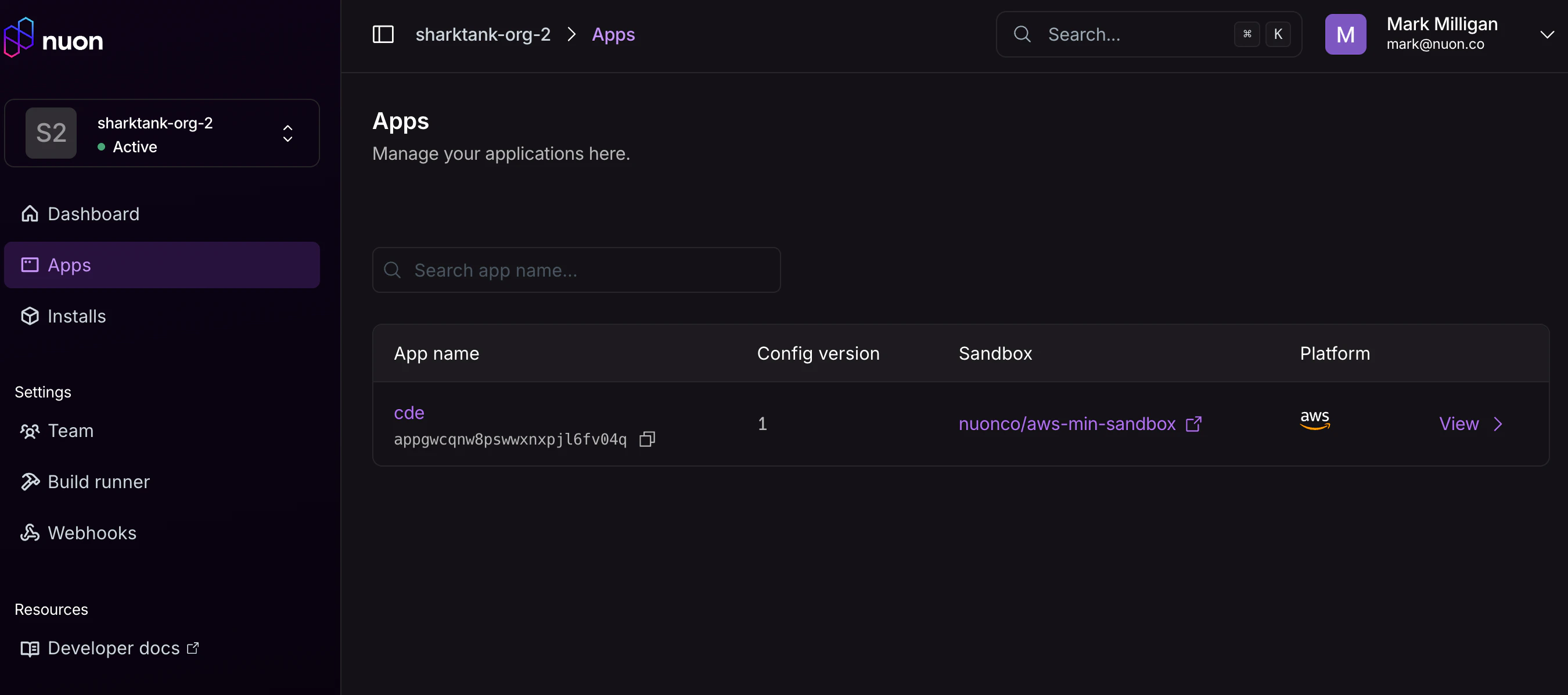Click the Active status indicator
1568x695 pixels.
[x=127, y=147]
